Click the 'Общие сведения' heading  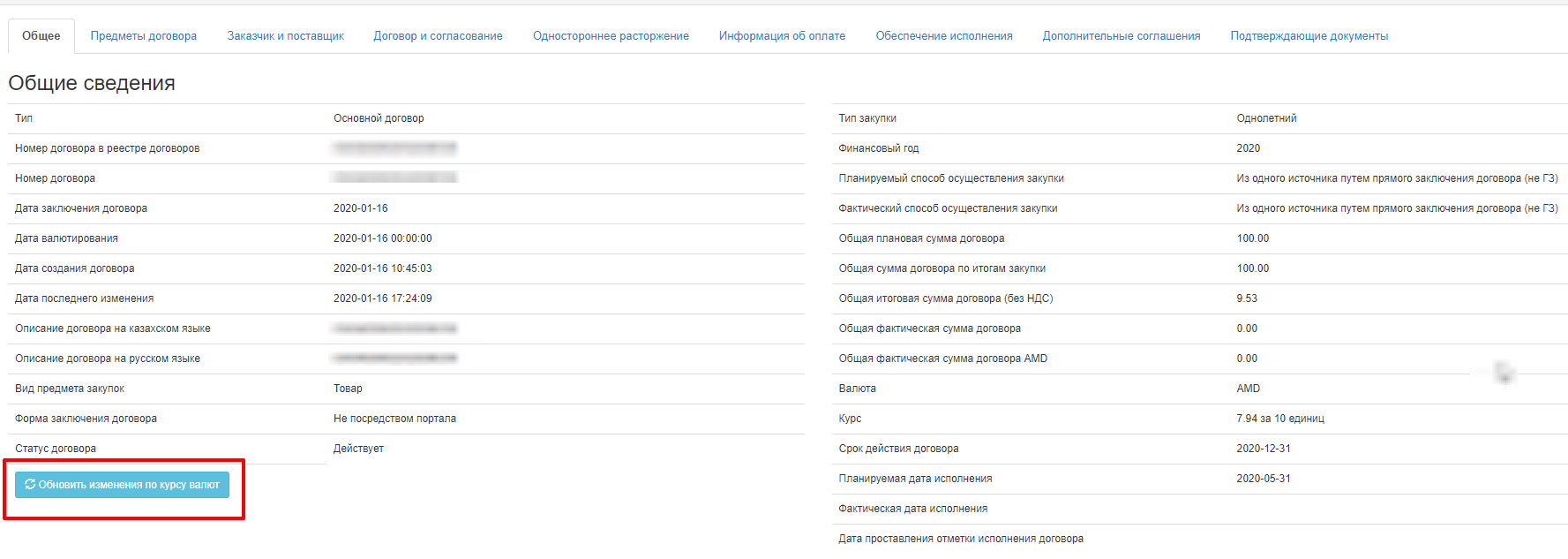tap(92, 83)
